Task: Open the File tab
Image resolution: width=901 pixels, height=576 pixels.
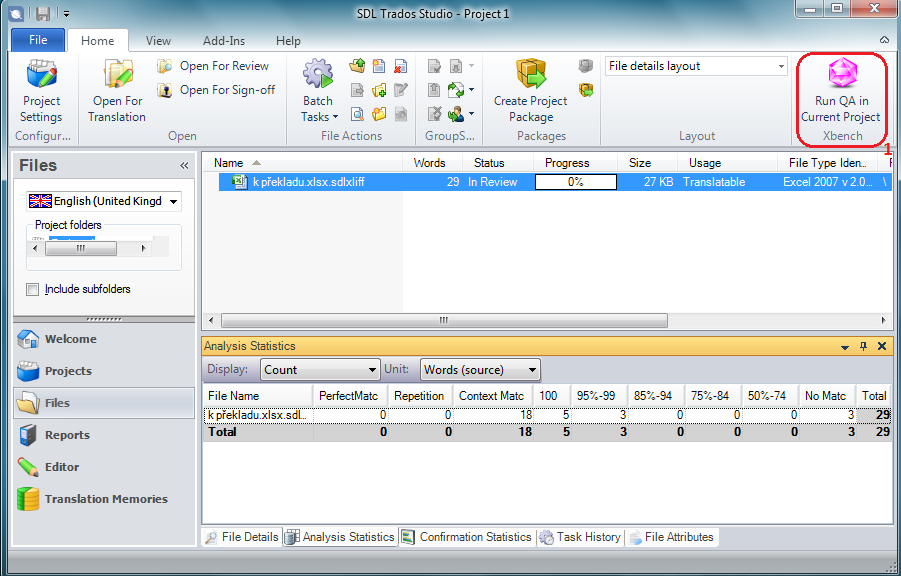Action: point(38,40)
